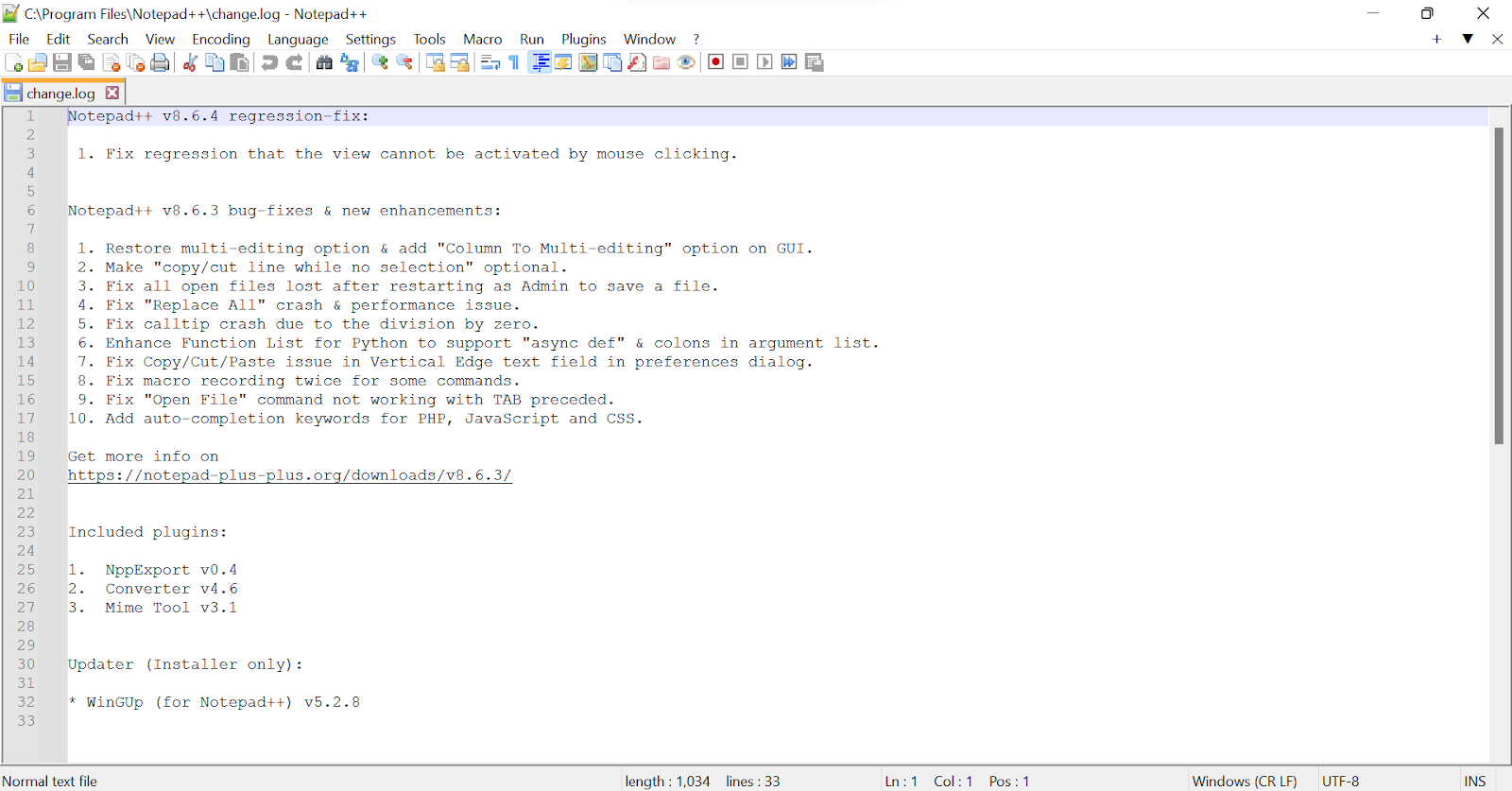Toggle INS insert mode in status bar
The image size is (1512, 791).
[1475, 782]
